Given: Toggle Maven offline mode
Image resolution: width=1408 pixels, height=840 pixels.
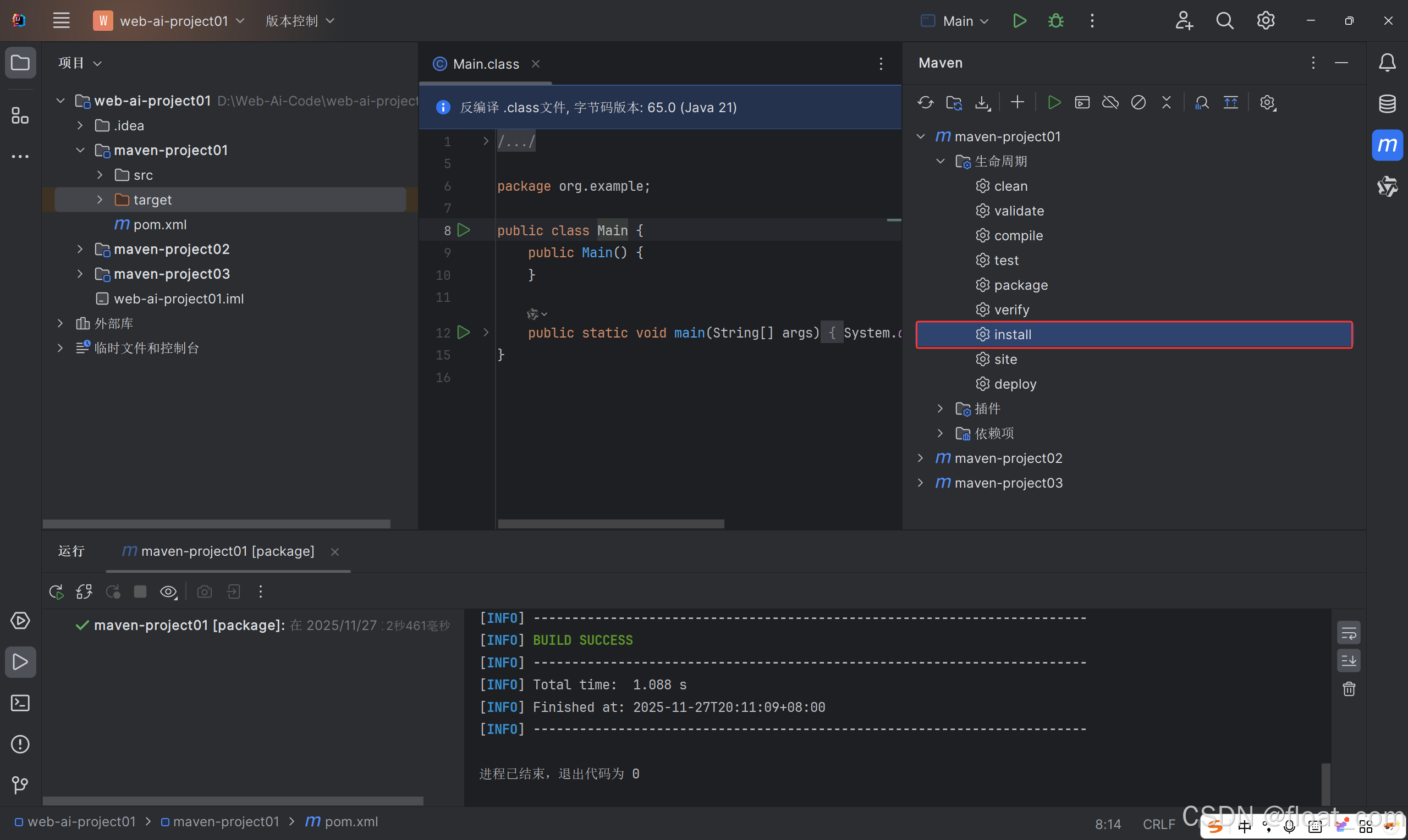Looking at the screenshot, I should [x=1110, y=102].
